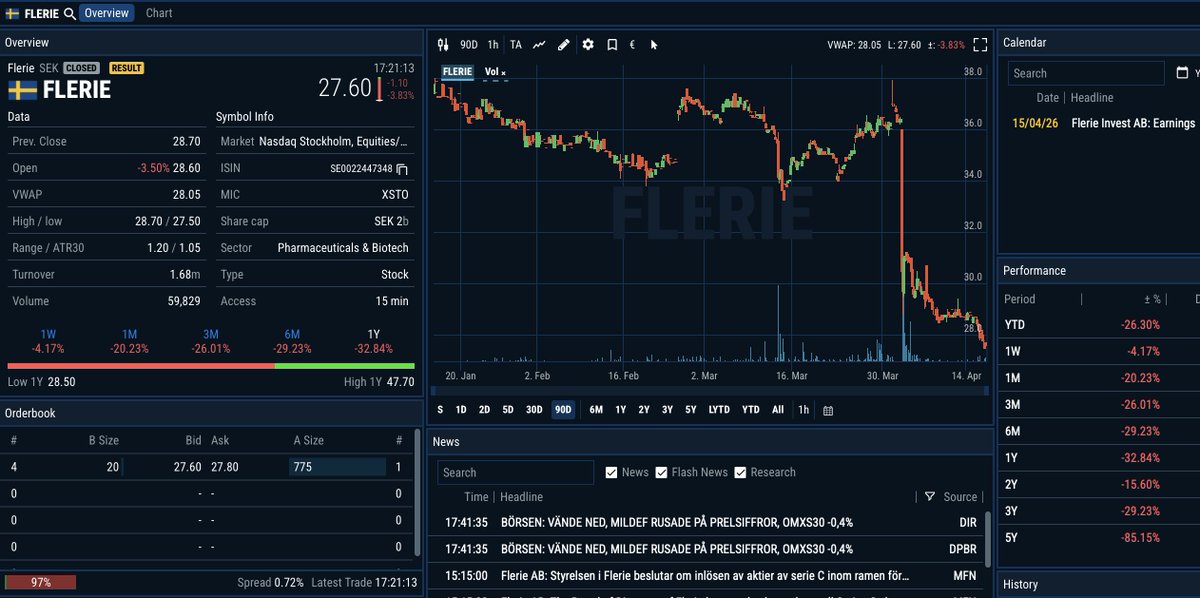Image resolution: width=1200 pixels, height=598 pixels.
Task: Click the line comparison chart icon
Action: 539,44
